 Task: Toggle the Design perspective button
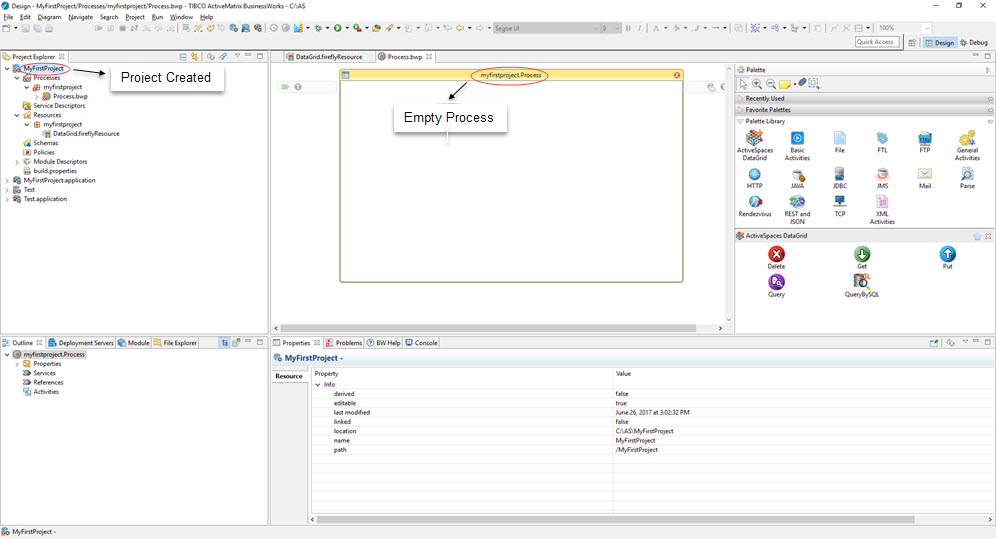tap(939, 43)
